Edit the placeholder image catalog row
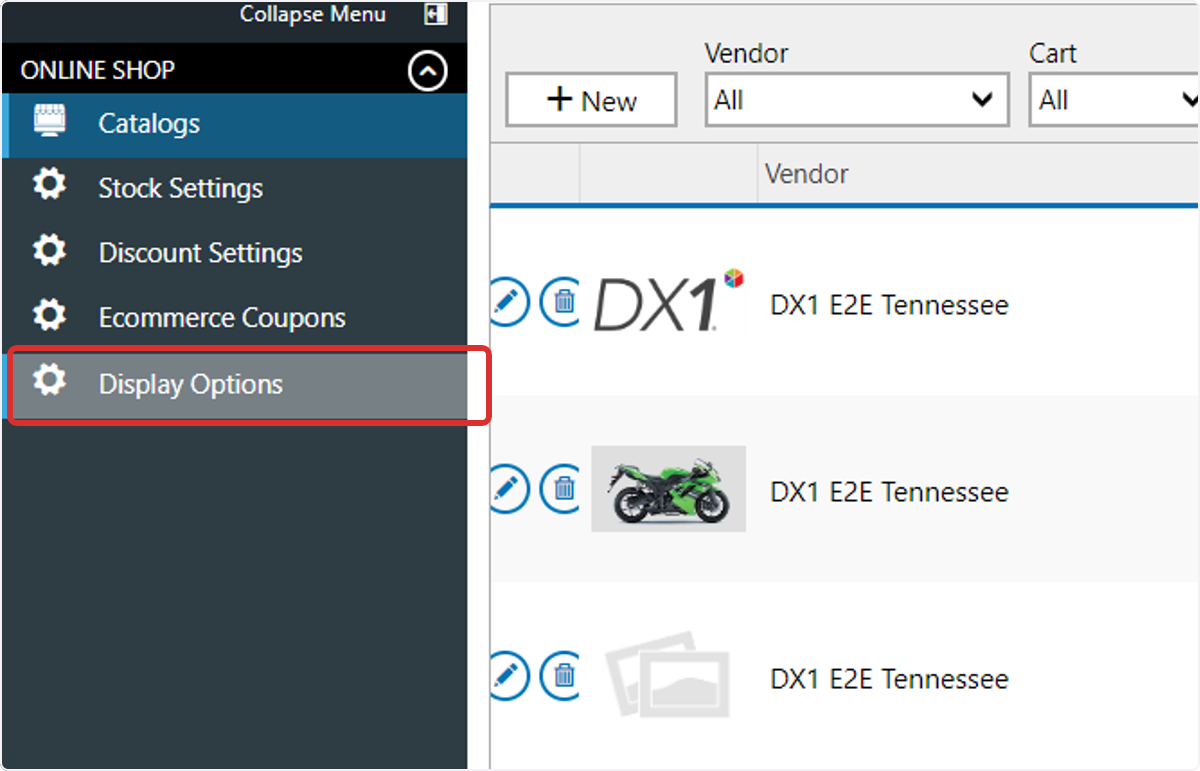This screenshot has width=1200, height=771. [510, 675]
